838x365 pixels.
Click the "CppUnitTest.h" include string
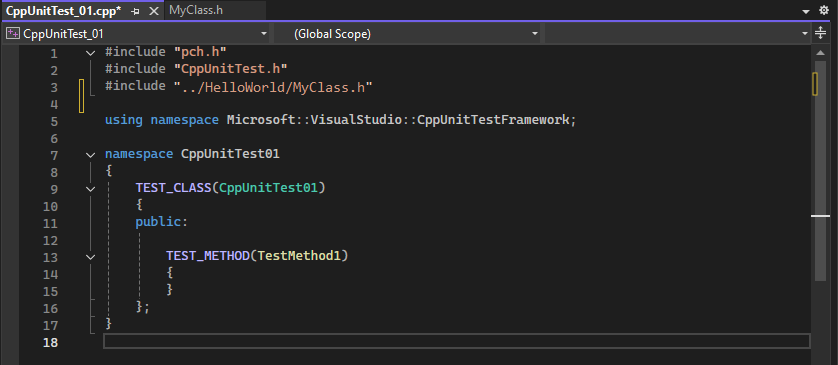tap(231, 69)
